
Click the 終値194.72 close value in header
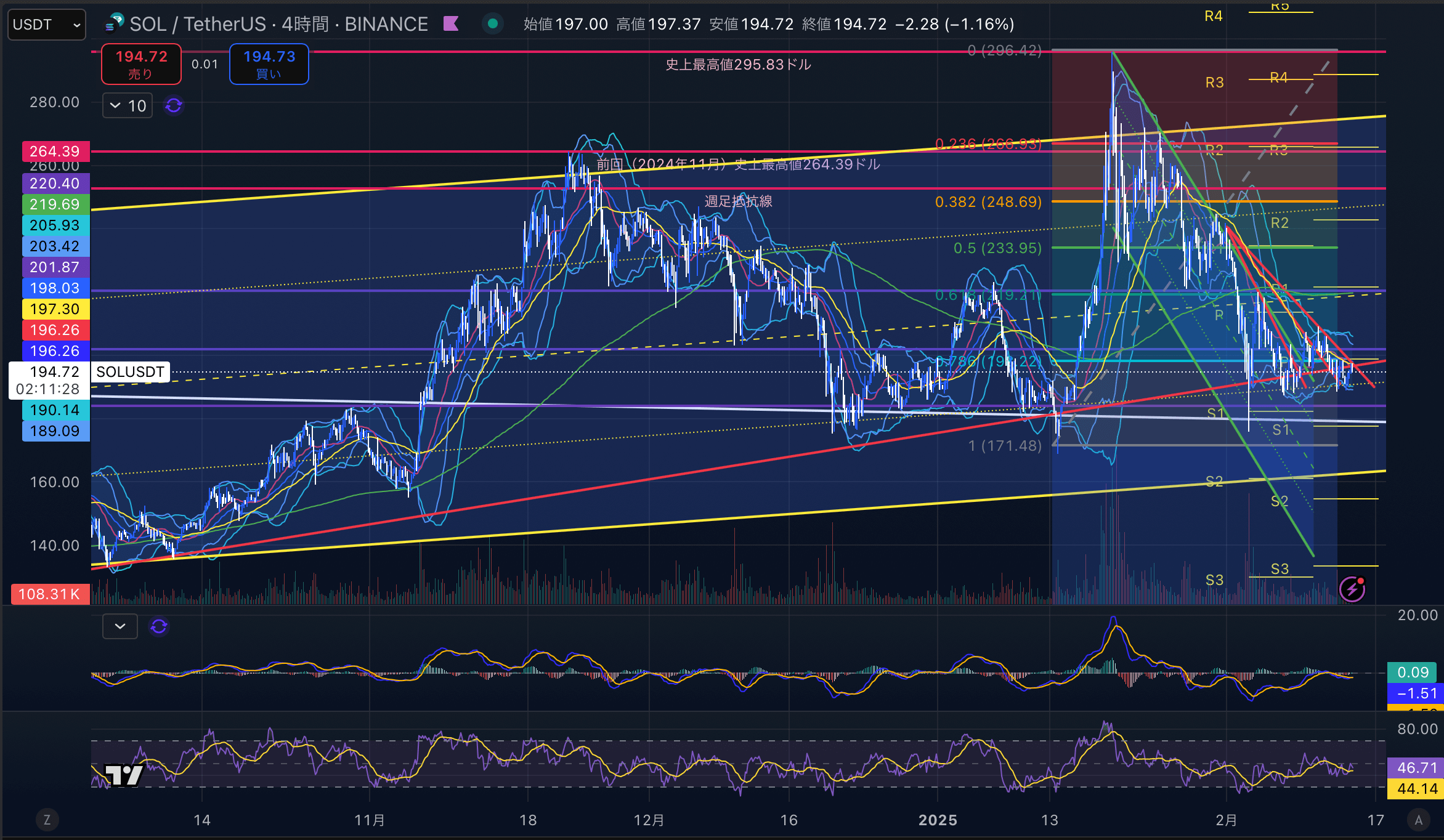click(844, 24)
